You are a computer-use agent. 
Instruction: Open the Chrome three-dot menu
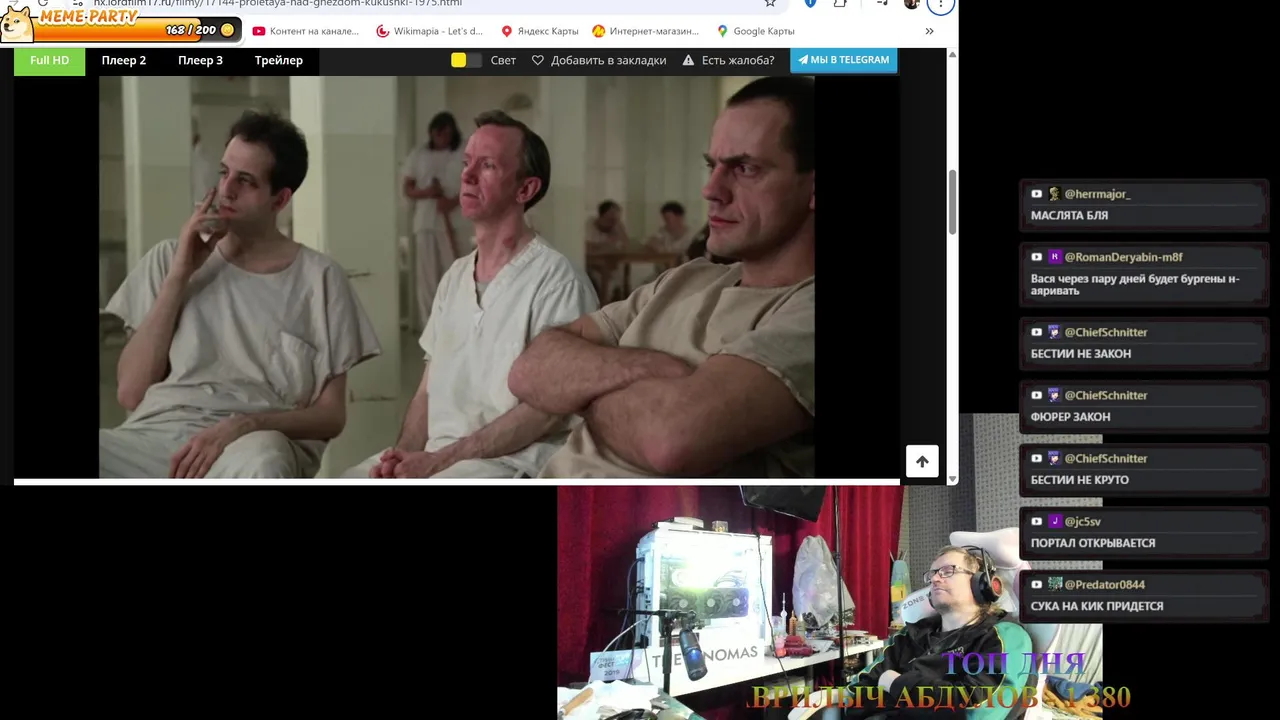[940, 4]
